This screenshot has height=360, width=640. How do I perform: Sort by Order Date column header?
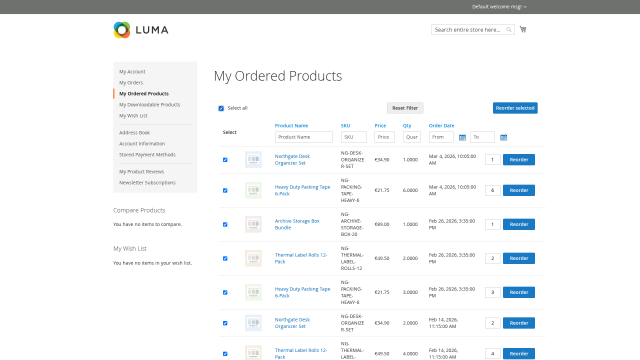(441, 126)
